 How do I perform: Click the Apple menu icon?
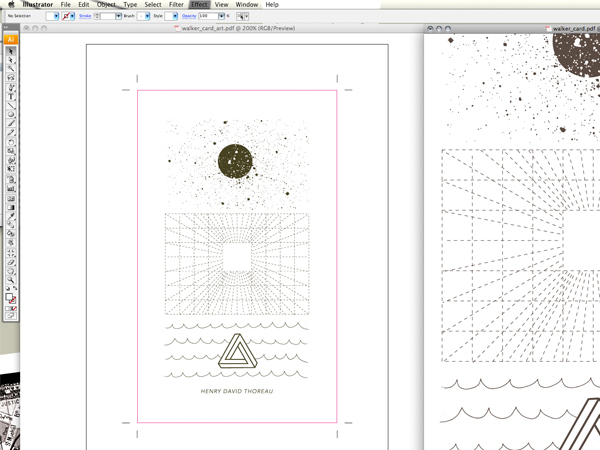tap(11, 5)
